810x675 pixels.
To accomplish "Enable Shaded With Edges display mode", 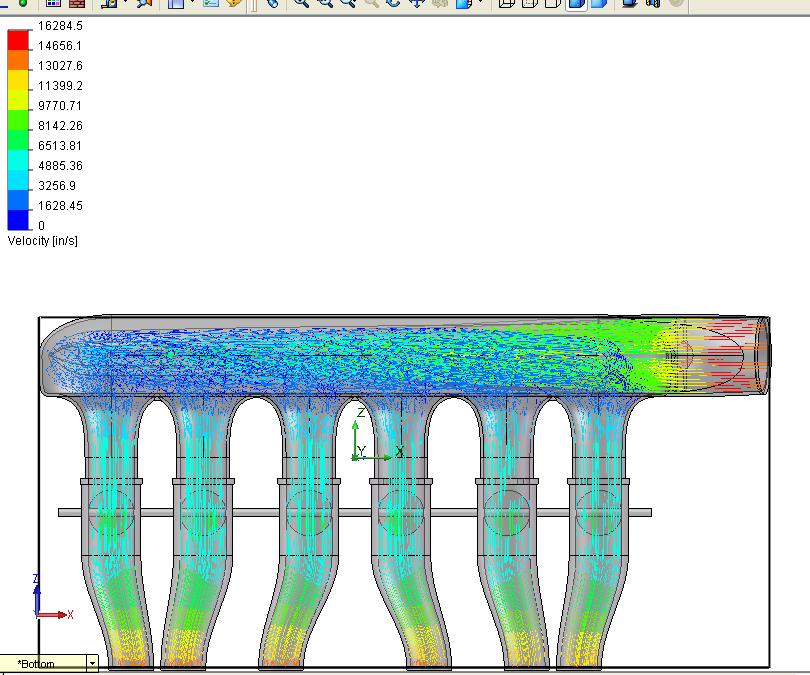I will click(576, 4).
